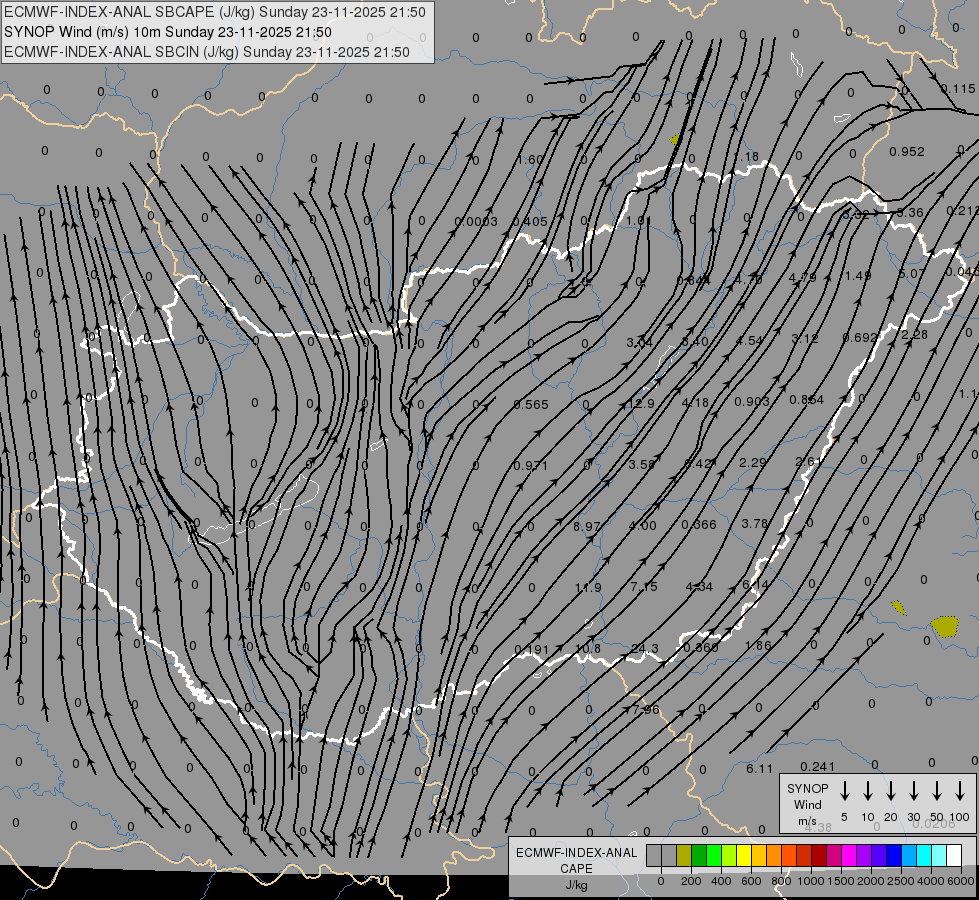Click the 100 m/s wind arrow in the legend
The width and height of the screenshot is (979, 900).
click(960, 791)
